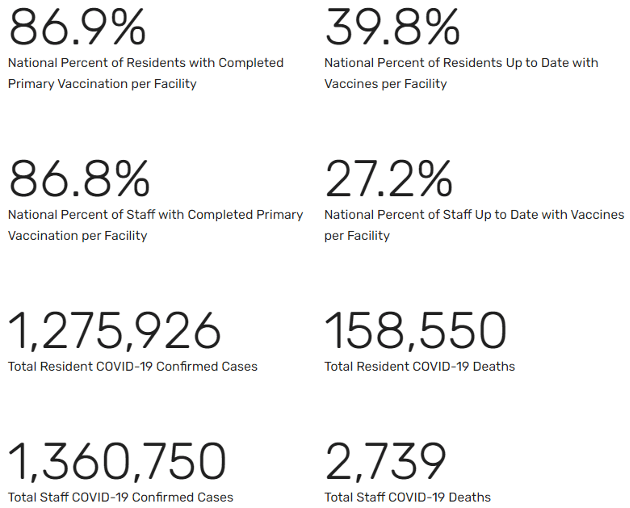Click the 'Vaccines per Facility' line below 39.8%

386,84
